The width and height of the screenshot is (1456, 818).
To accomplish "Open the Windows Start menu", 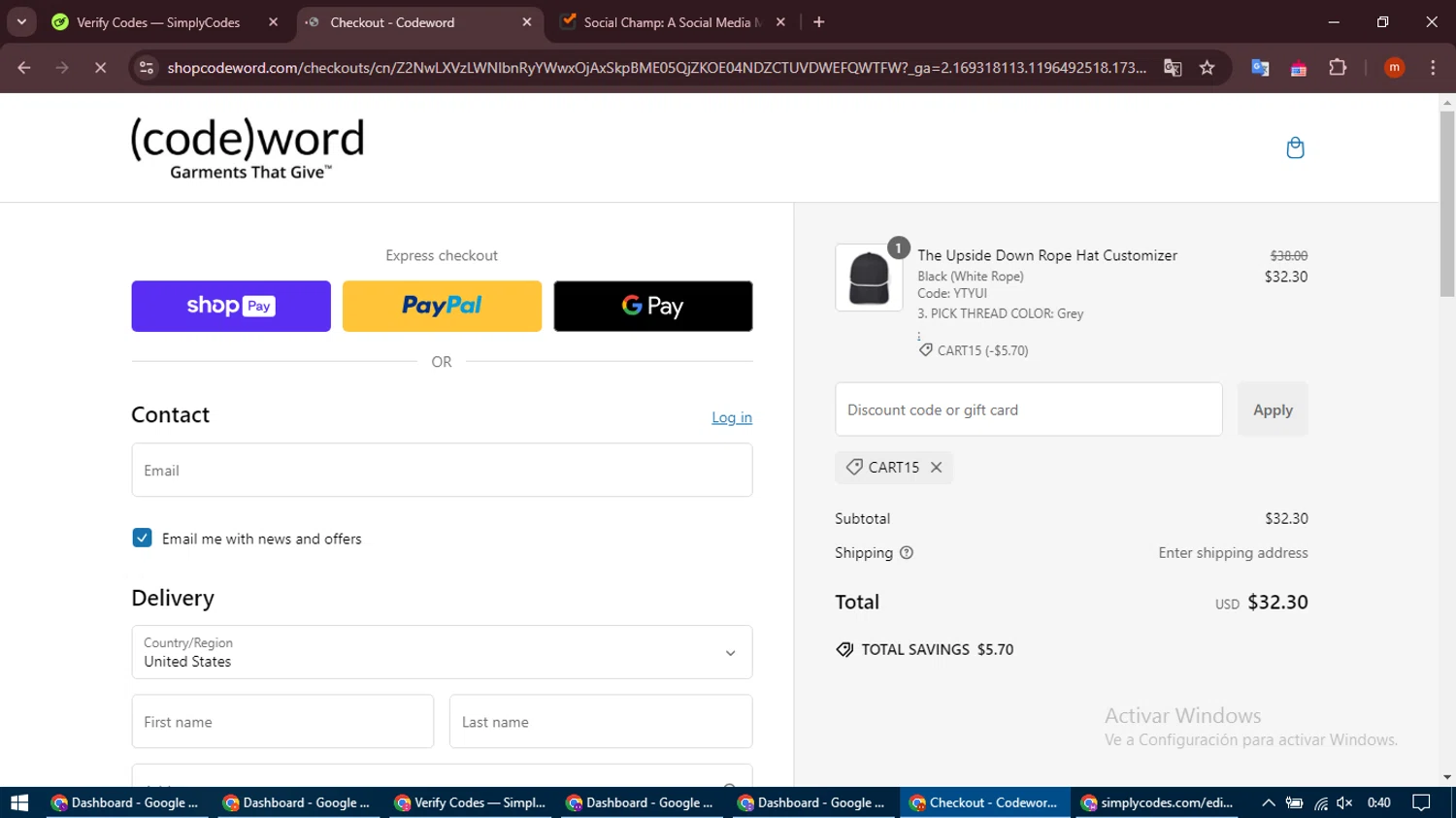I will tap(19, 802).
